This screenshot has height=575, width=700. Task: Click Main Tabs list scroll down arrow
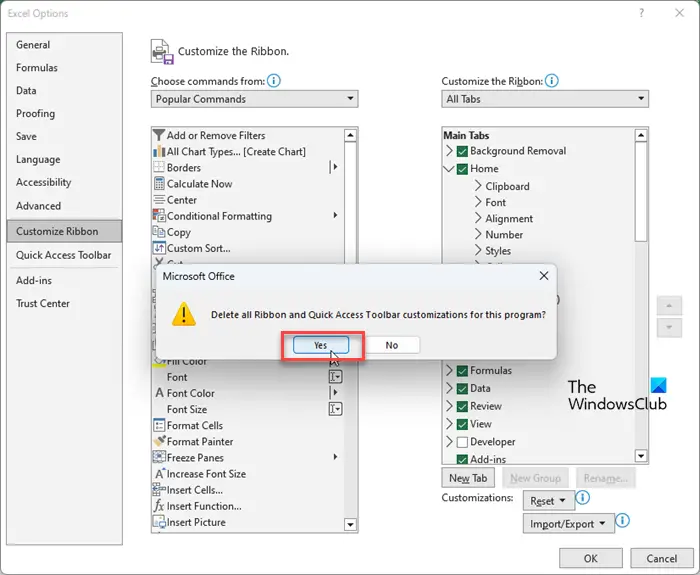coord(642,456)
